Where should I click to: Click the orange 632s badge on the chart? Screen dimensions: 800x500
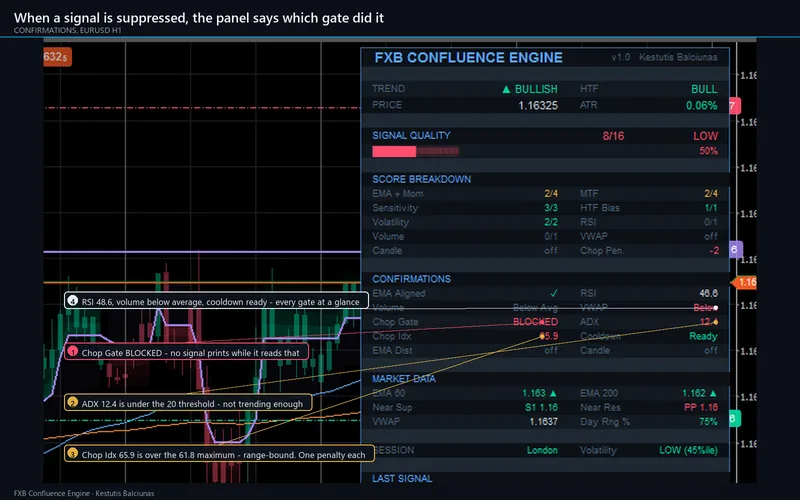coord(57,57)
